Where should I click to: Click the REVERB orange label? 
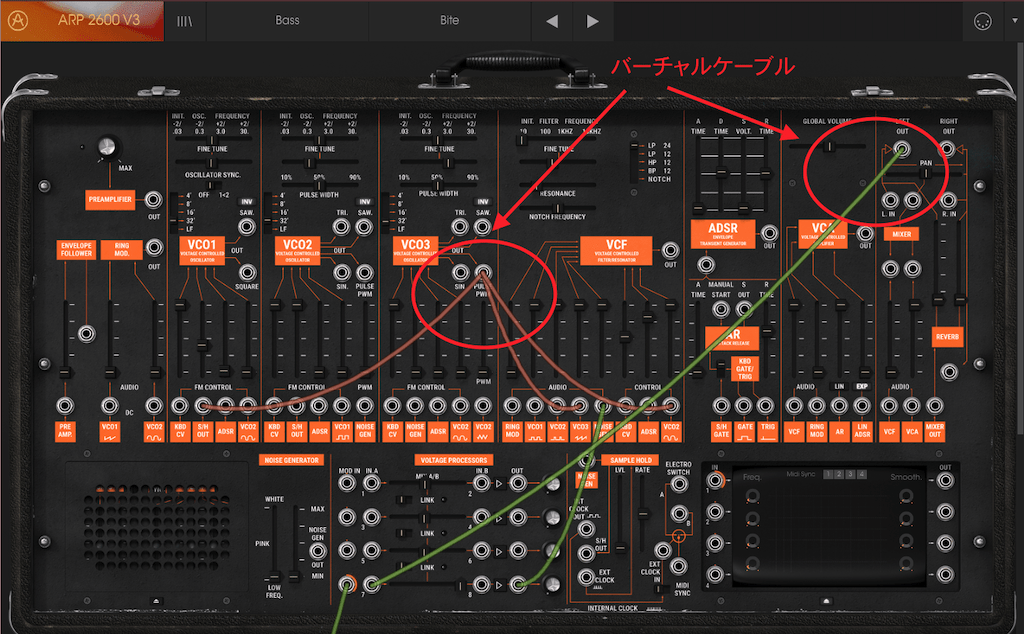947,337
